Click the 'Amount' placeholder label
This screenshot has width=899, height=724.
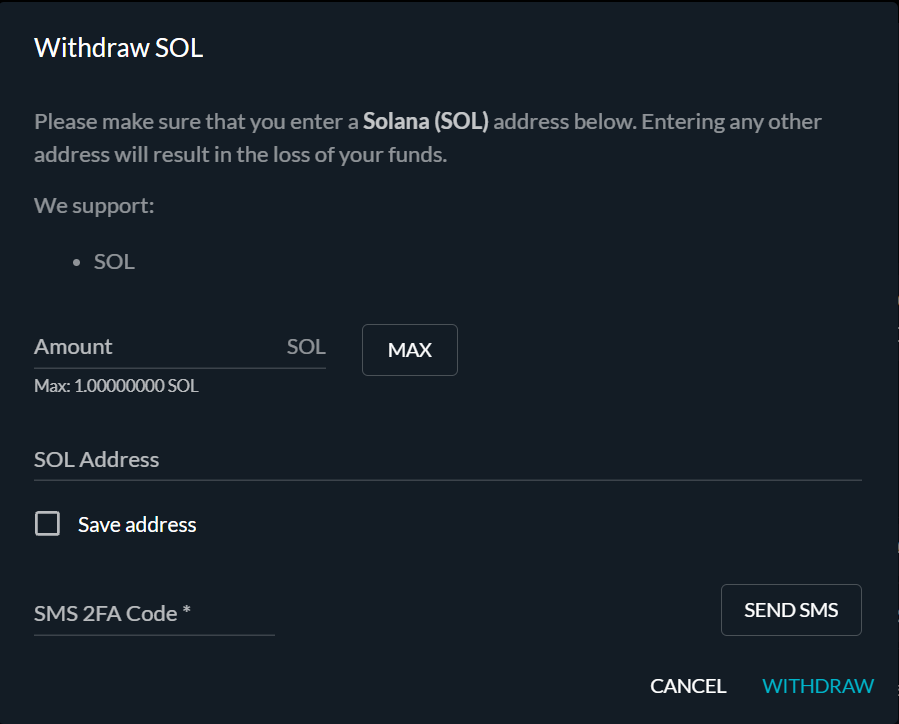pyautogui.click(x=73, y=347)
